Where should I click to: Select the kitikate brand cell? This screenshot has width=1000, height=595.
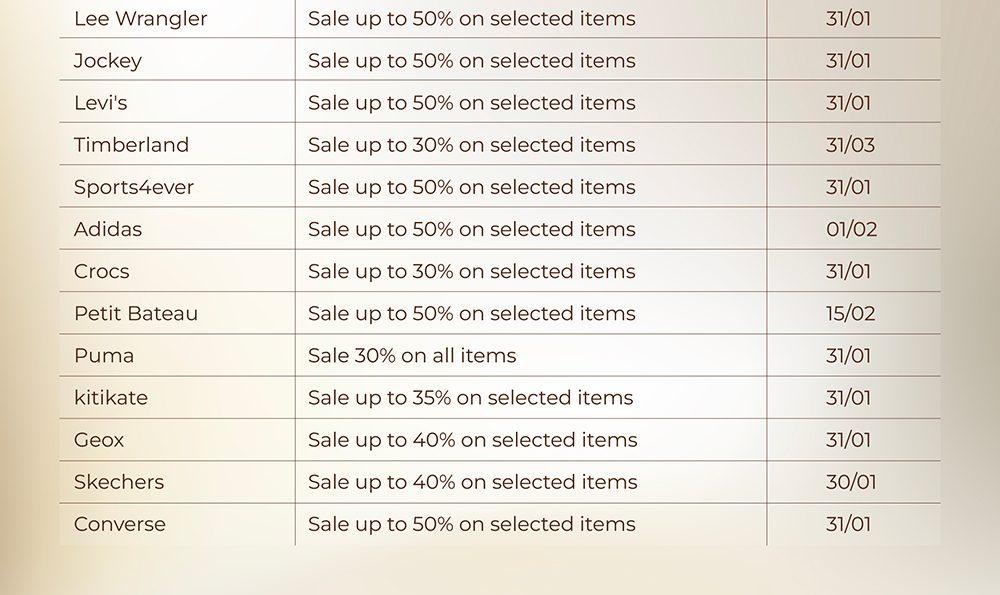(x=111, y=397)
